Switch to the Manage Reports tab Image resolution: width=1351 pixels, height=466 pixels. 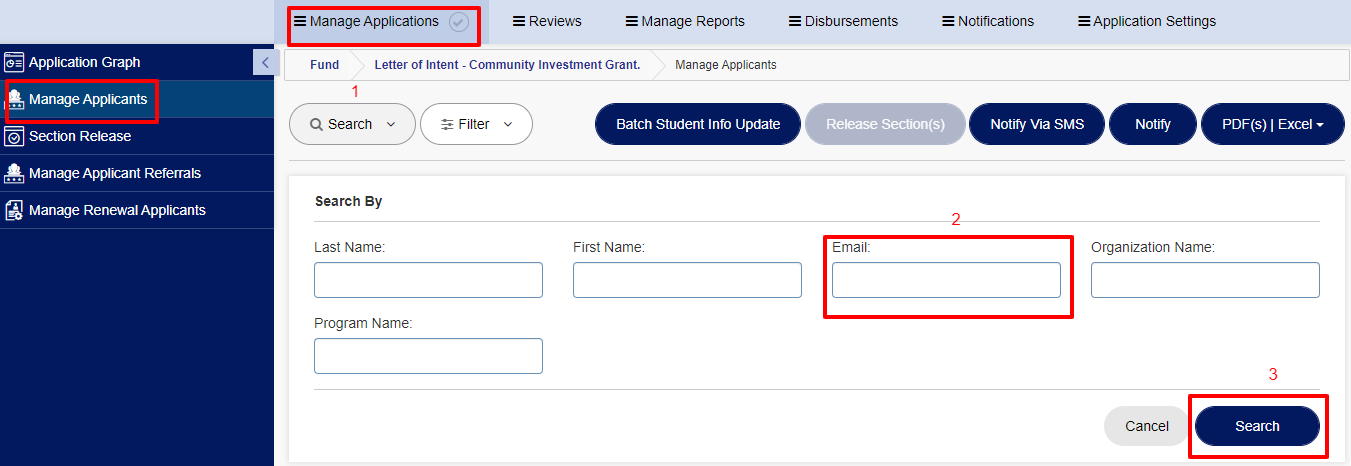coord(685,21)
